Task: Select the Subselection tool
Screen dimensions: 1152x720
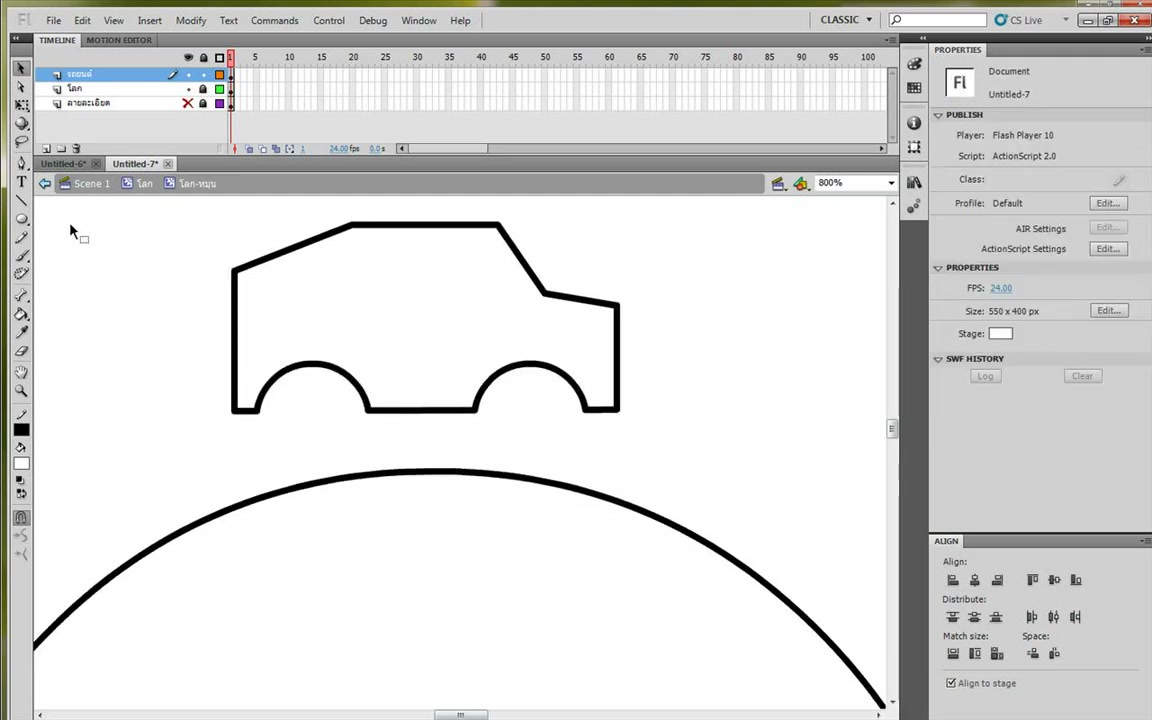Action: (21, 87)
